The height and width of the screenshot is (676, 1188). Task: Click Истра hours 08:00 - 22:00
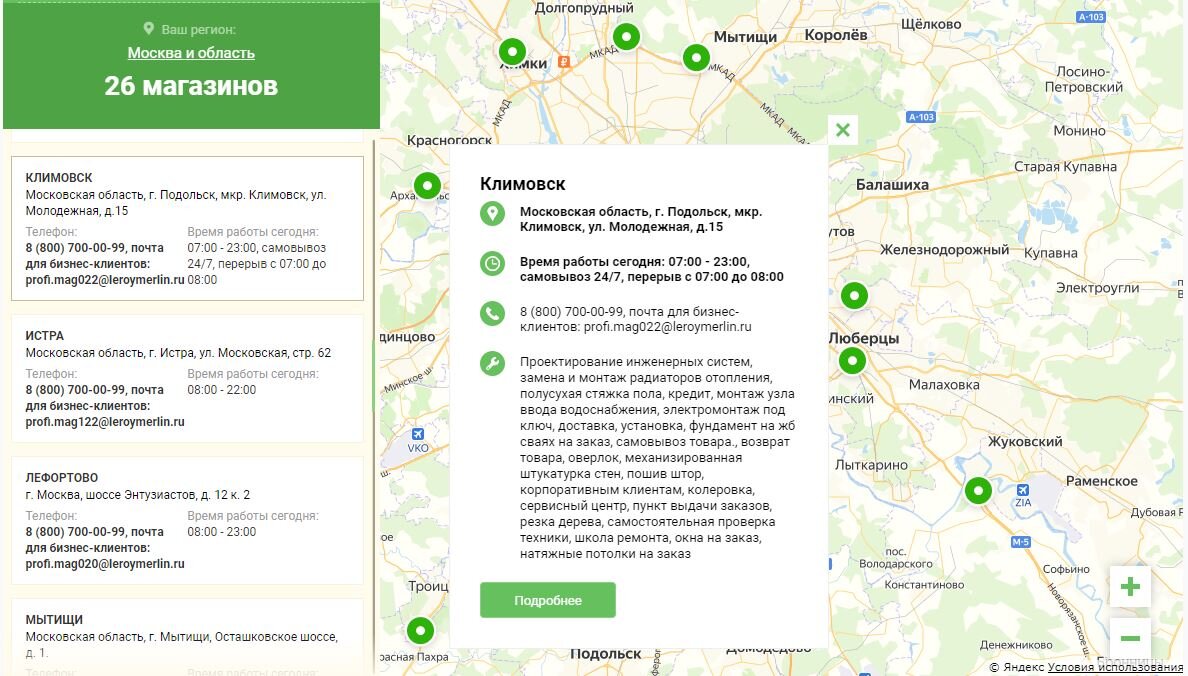[222, 390]
